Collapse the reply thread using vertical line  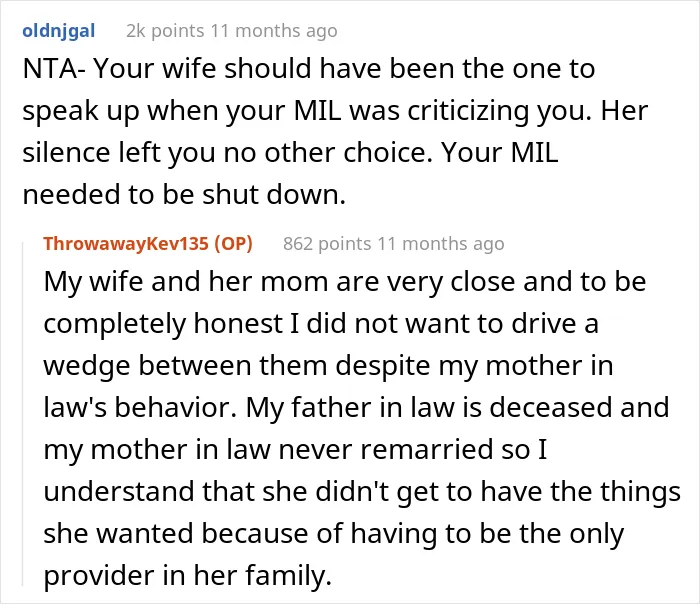coord(23,413)
